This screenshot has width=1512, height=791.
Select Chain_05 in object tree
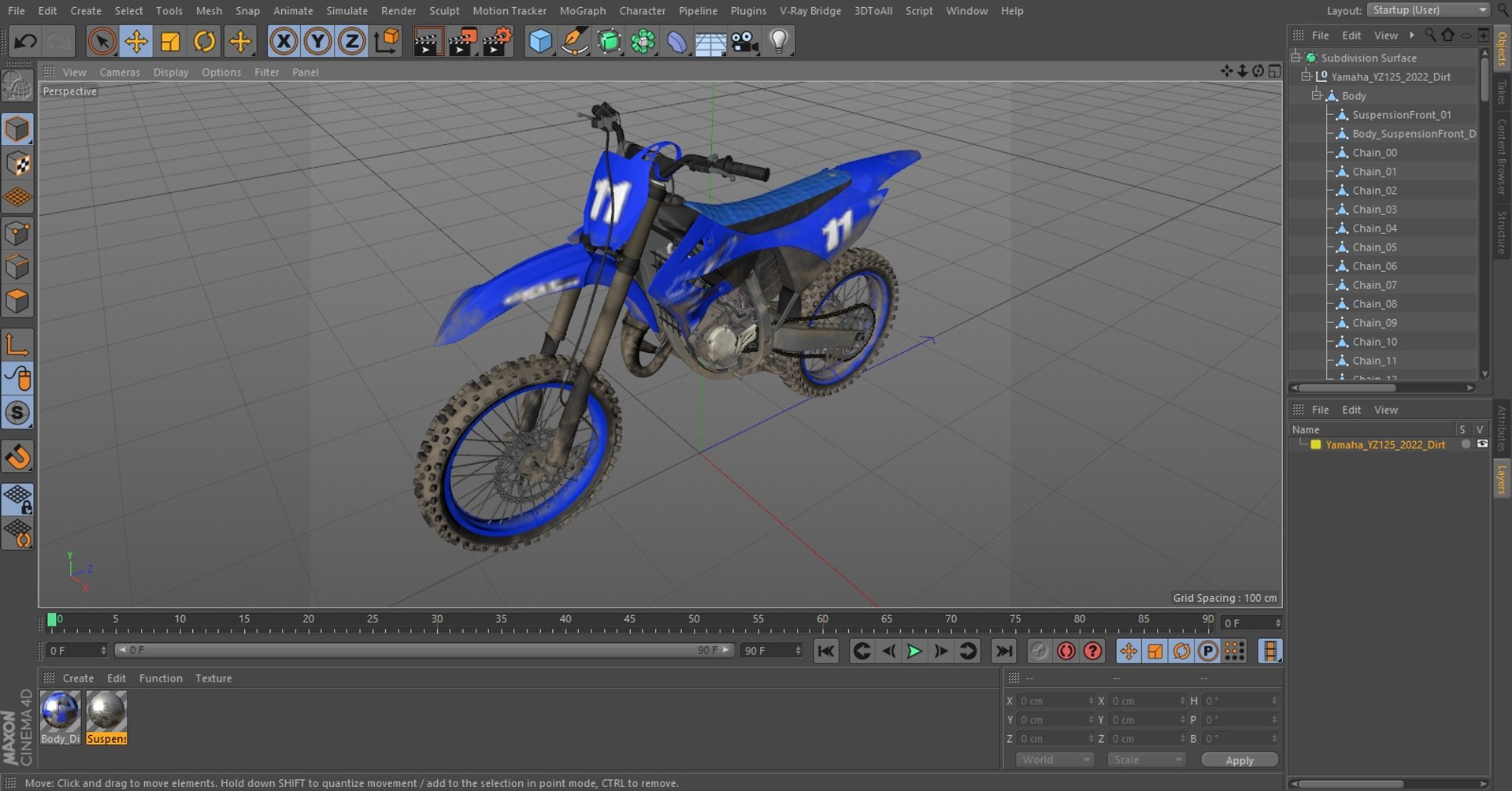point(1374,247)
